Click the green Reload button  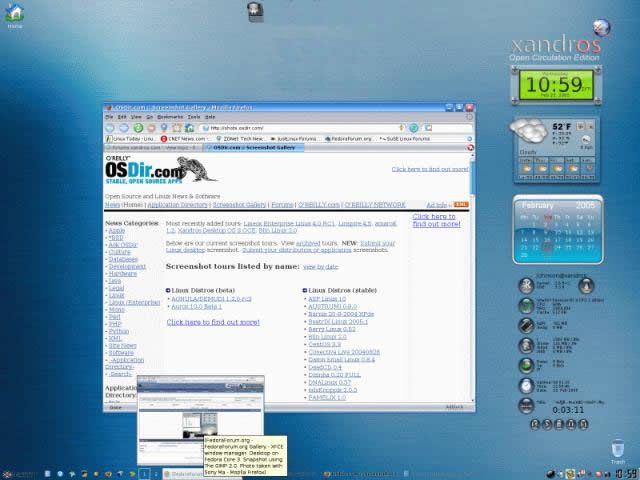point(138,128)
